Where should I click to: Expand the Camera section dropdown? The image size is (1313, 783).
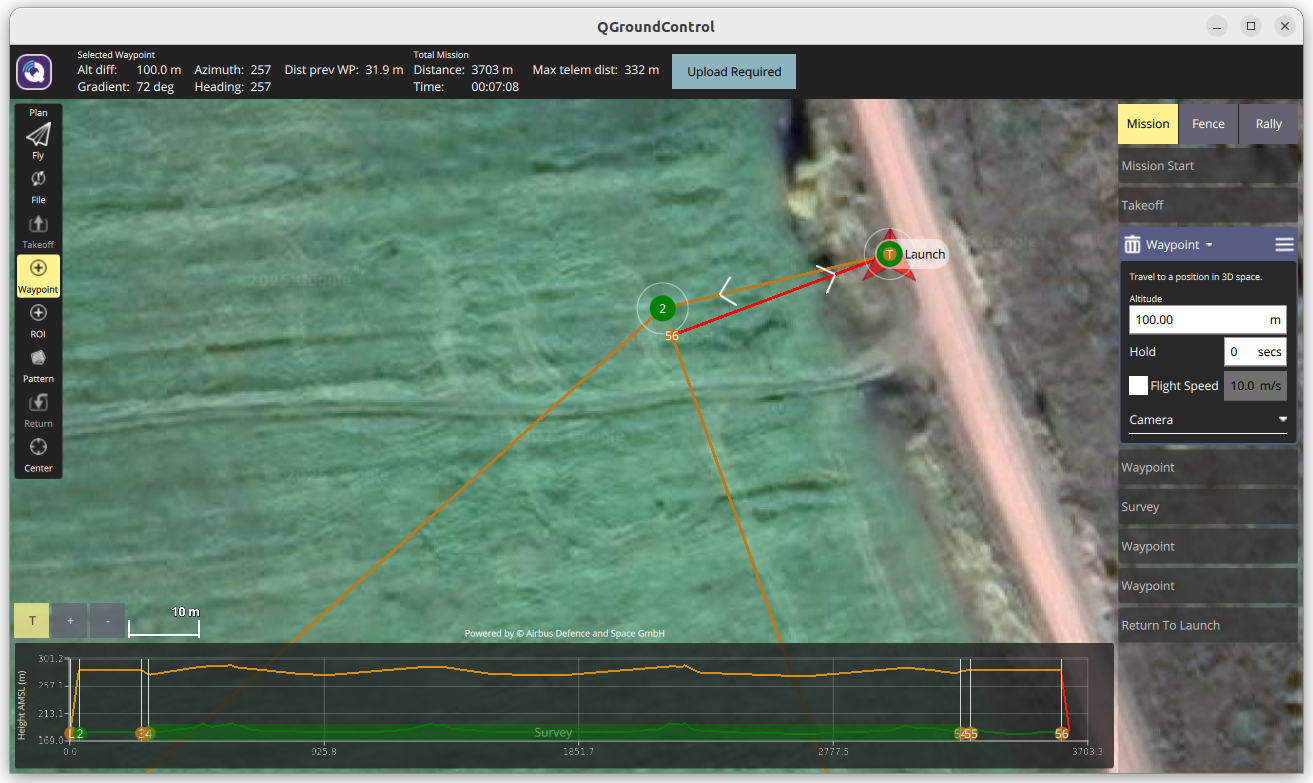click(1207, 420)
